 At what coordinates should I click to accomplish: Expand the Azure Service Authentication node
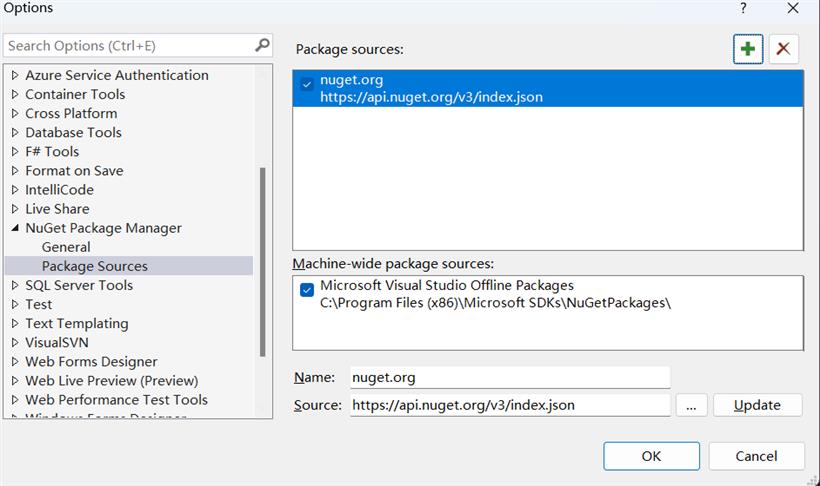click(x=15, y=76)
